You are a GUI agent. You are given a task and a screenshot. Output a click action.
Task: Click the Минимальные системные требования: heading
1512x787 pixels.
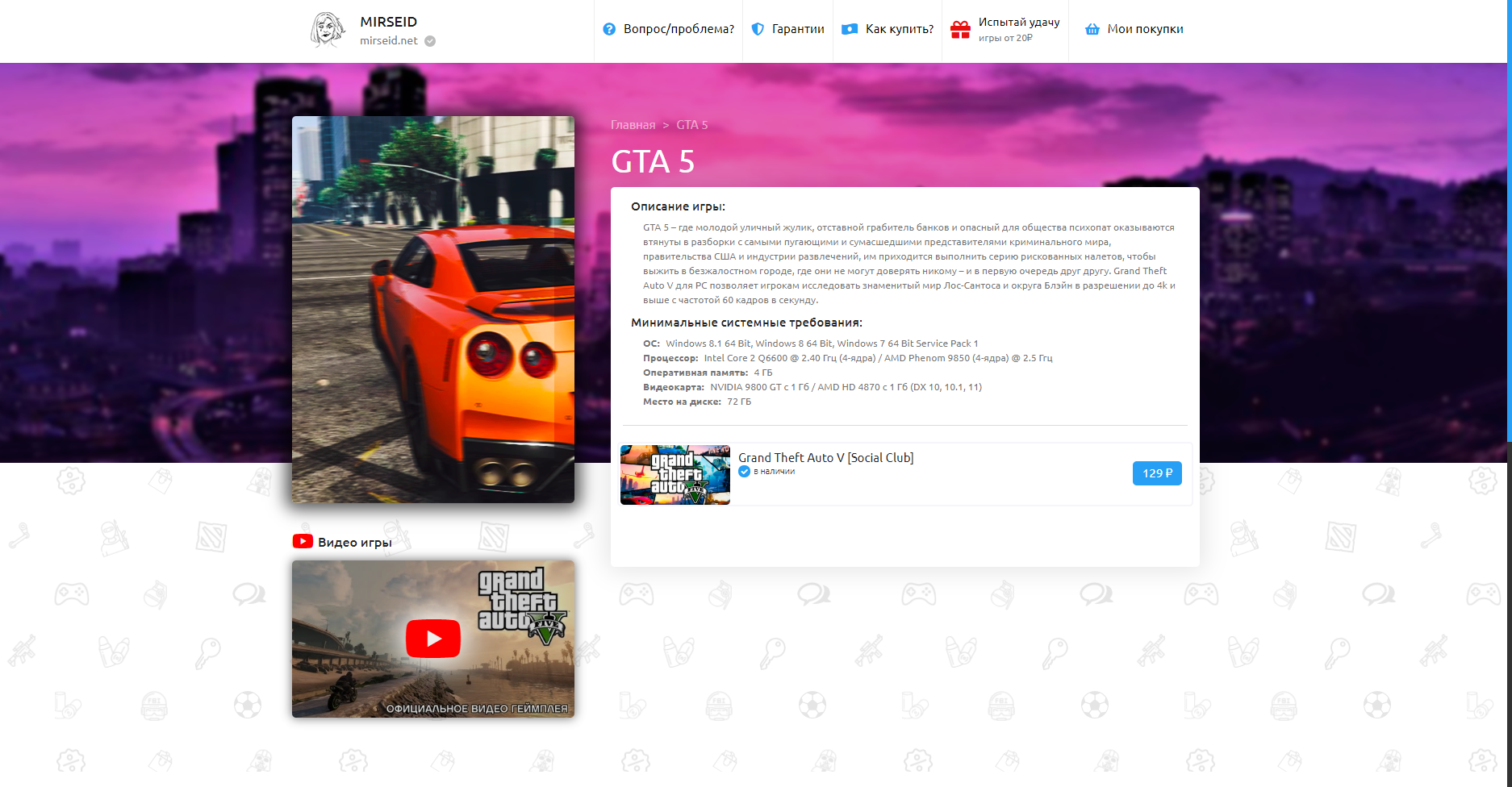point(746,323)
